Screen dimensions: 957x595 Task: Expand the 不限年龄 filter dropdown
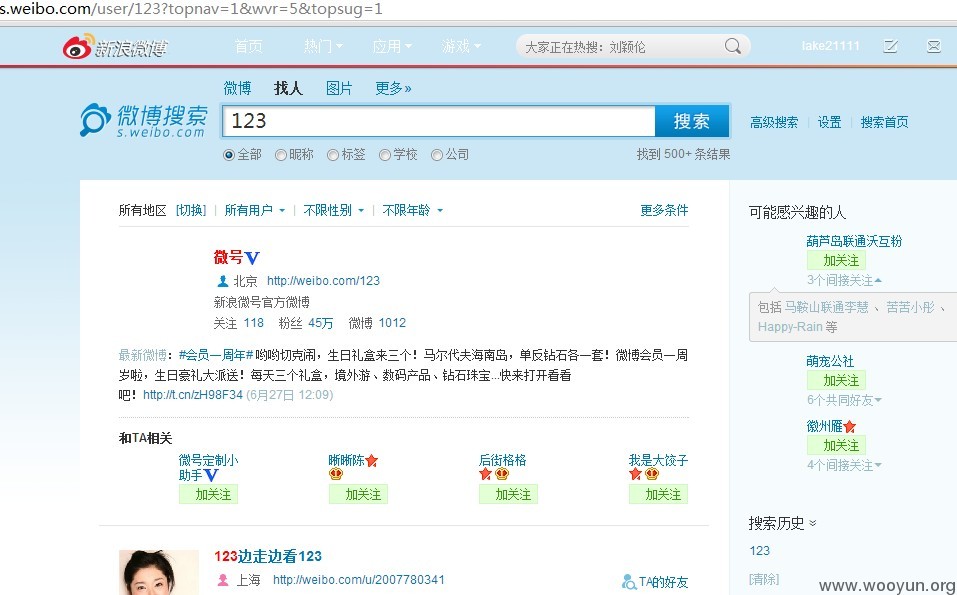coord(412,211)
